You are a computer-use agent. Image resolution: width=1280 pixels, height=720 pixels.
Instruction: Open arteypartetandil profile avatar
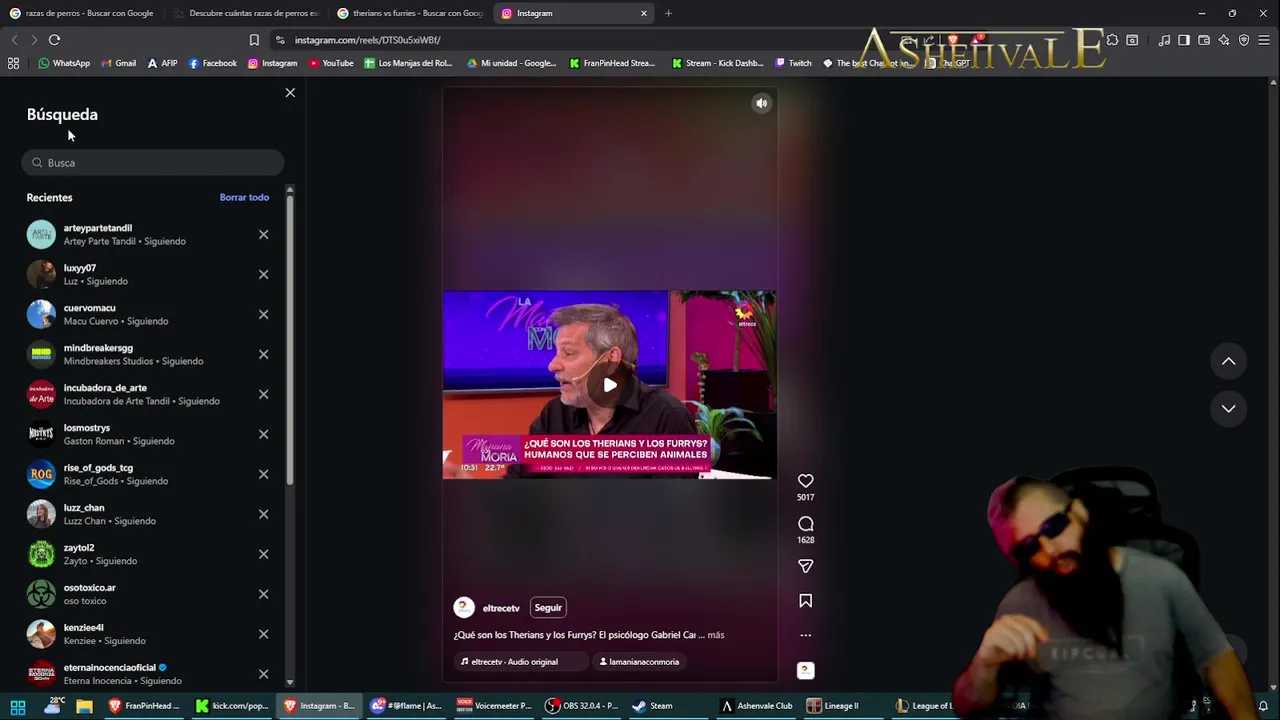41,235
